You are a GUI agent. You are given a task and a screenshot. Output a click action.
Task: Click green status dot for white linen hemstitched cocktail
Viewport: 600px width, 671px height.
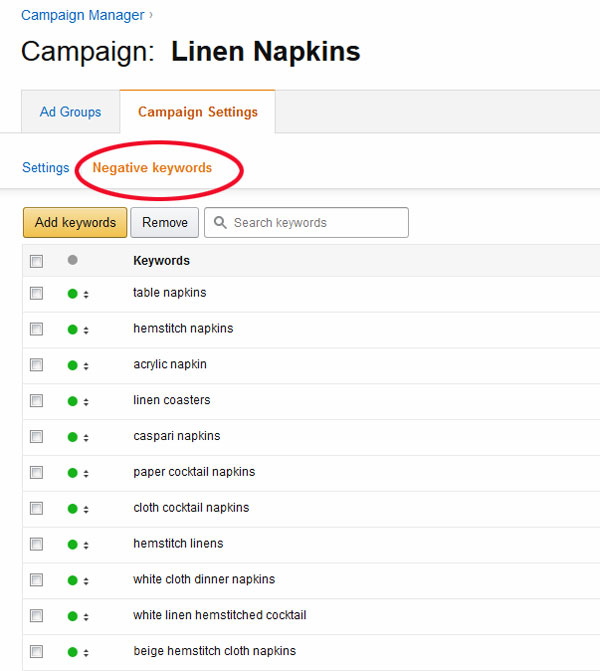tap(73, 616)
